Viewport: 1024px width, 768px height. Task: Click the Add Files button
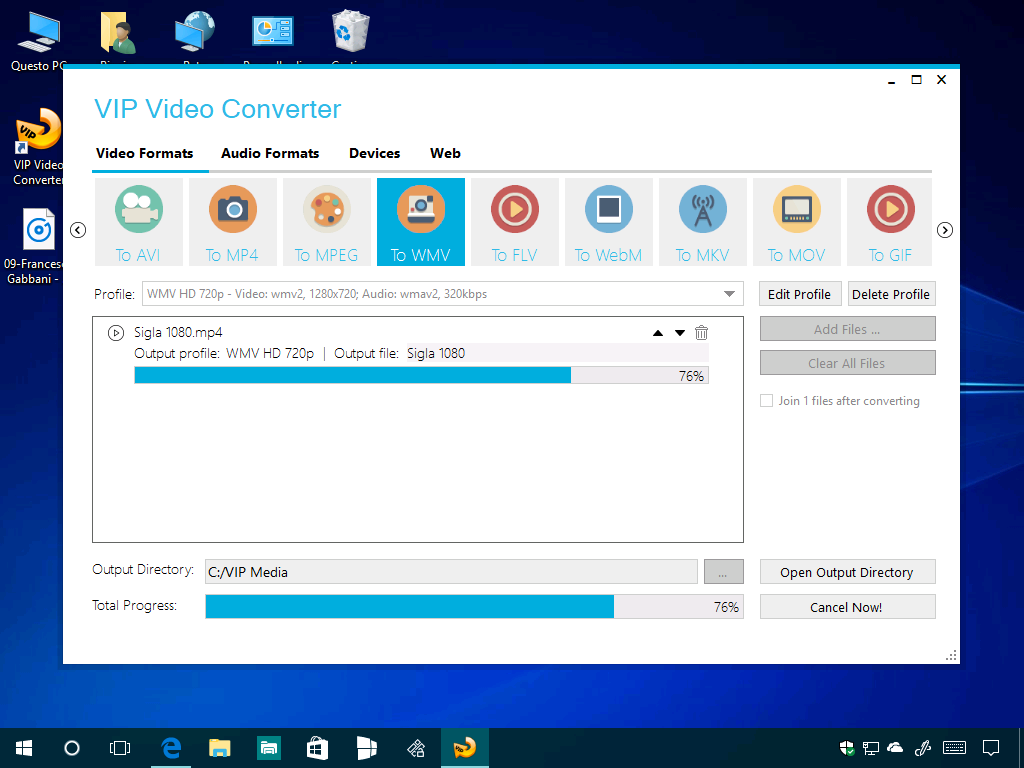pyautogui.click(x=848, y=329)
